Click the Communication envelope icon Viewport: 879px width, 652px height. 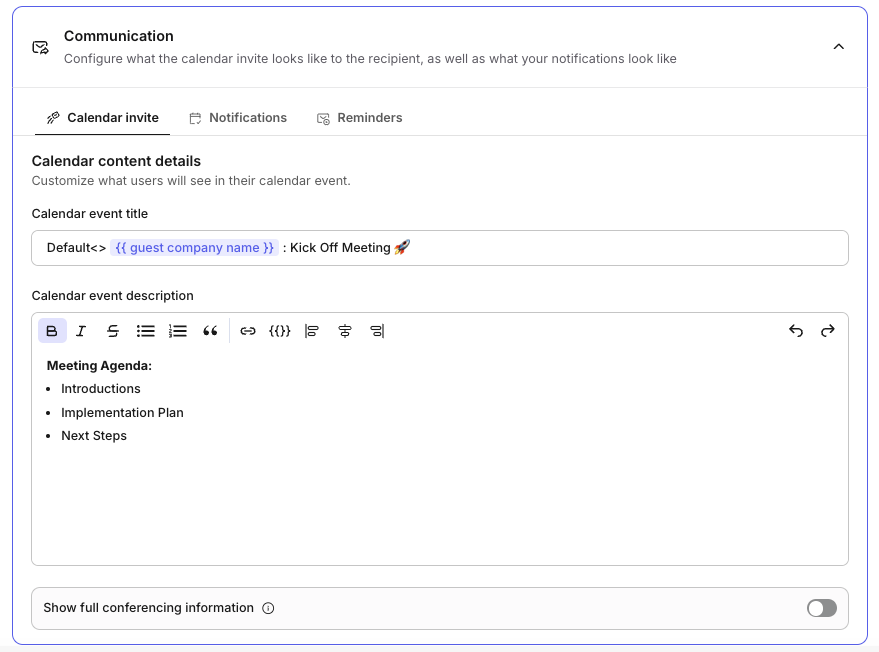pyautogui.click(x=40, y=47)
